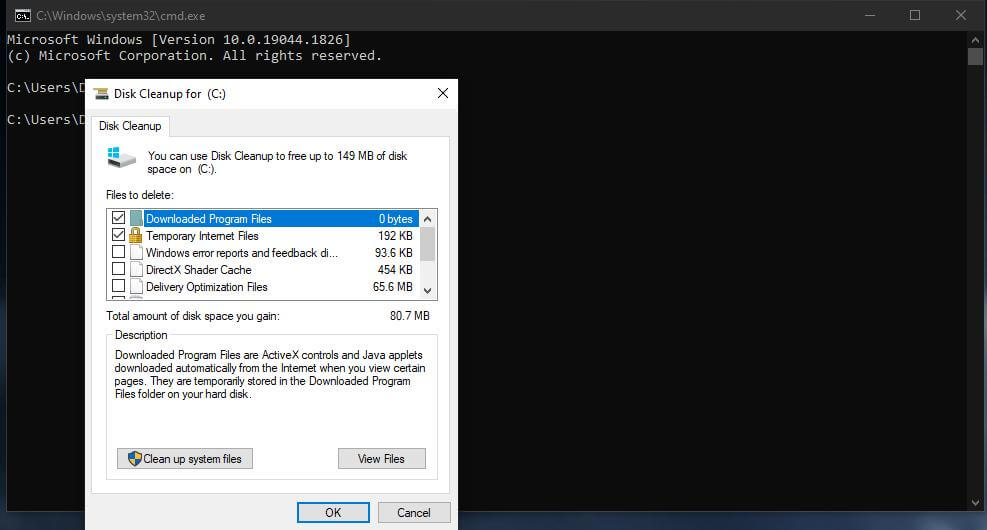The height and width of the screenshot is (530, 987).
Task: Enable Delivery Optimization Files checkbox
Action: pyautogui.click(x=118, y=286)
